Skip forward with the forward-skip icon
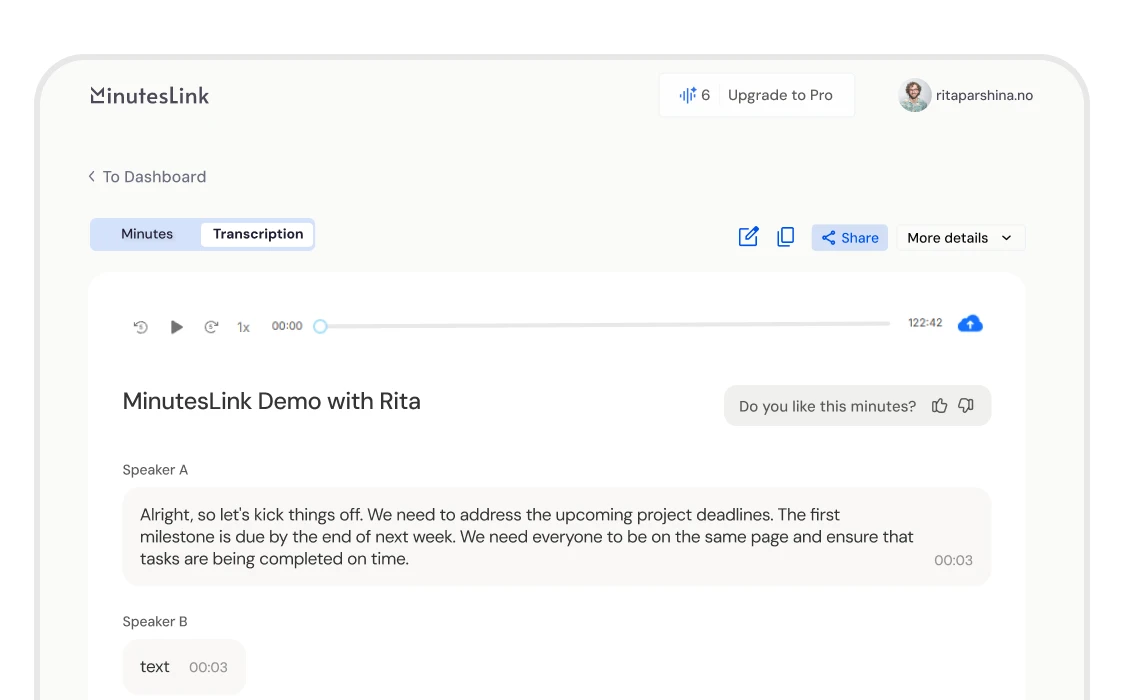 tap(211, 327)
